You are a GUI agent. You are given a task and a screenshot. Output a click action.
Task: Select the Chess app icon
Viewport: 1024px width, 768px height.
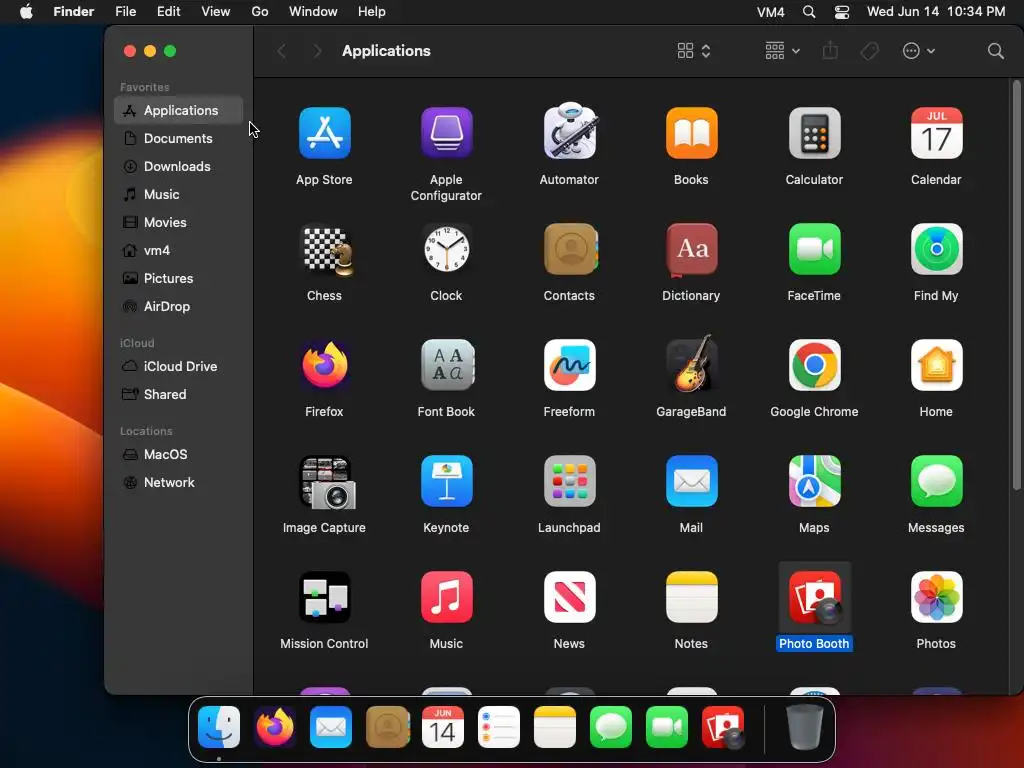pos(327,250)
